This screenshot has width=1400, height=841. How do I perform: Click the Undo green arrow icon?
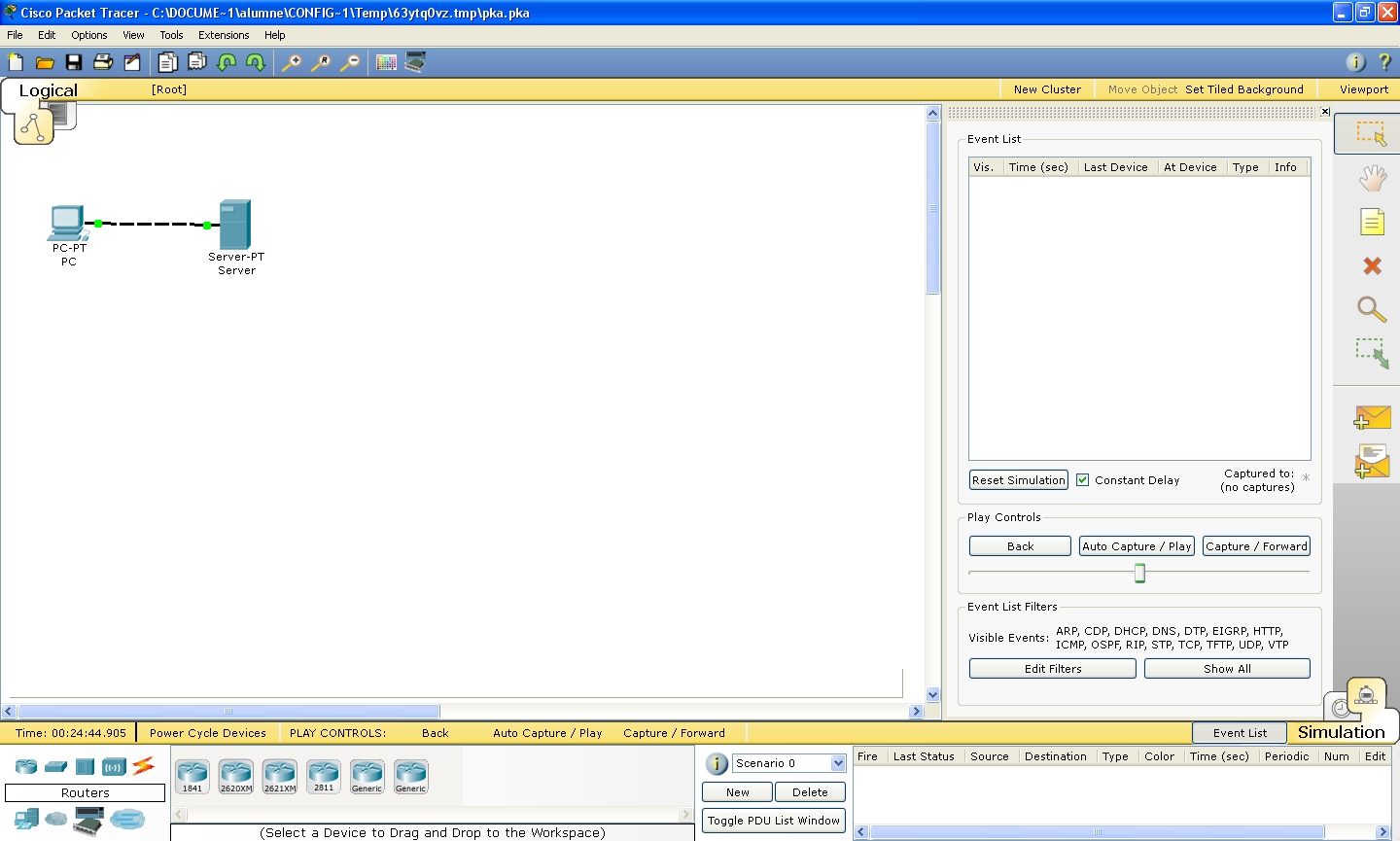pos(227,62)
